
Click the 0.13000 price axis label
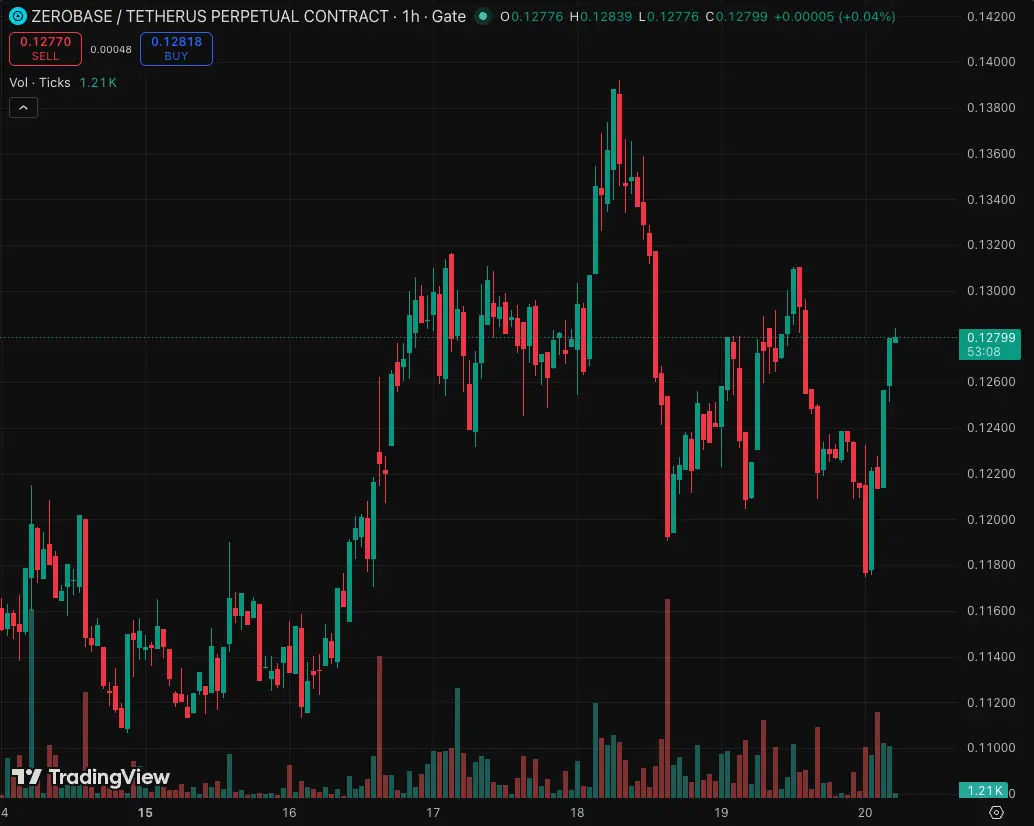point(991,291)
